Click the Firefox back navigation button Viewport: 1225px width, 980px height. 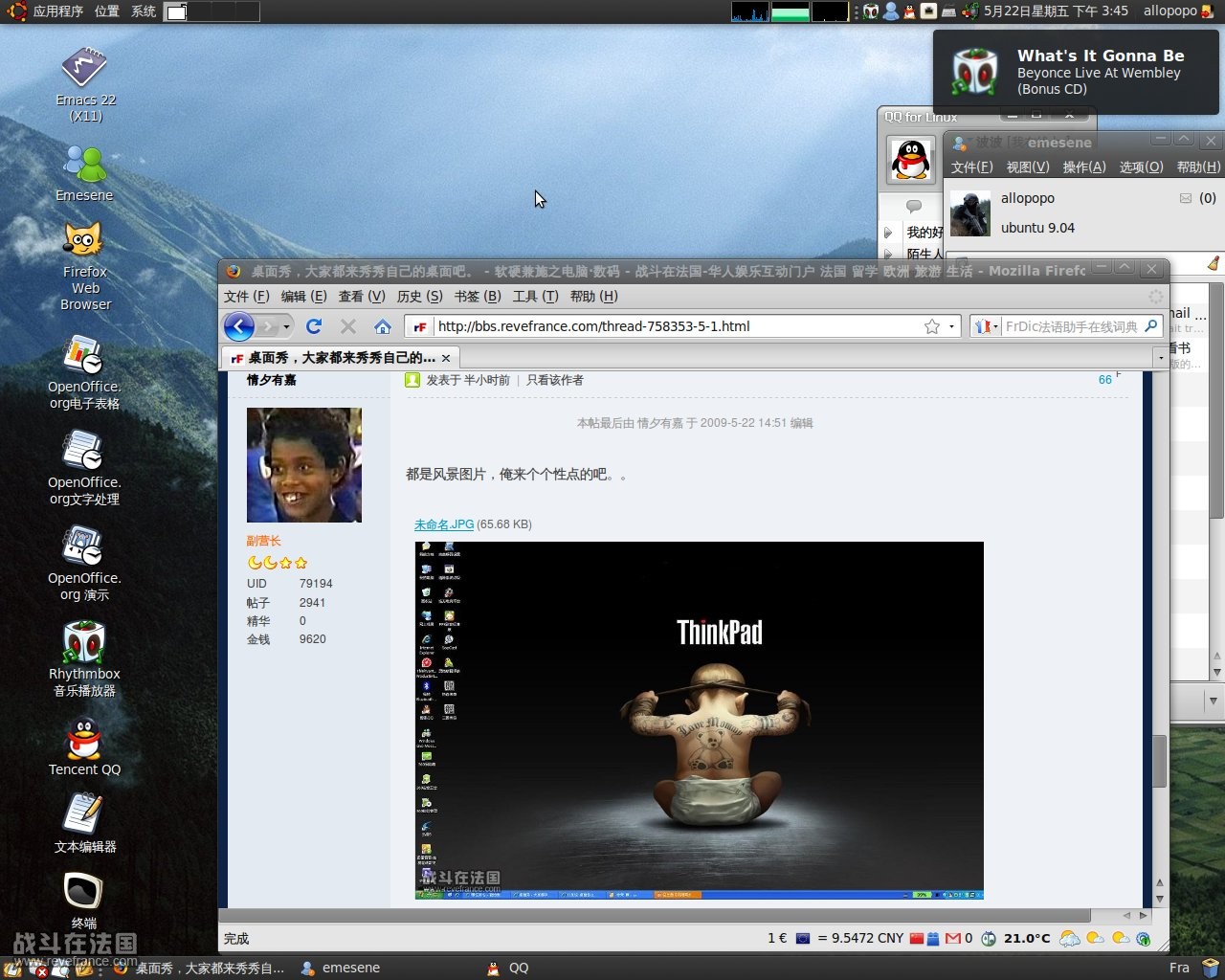239,326
